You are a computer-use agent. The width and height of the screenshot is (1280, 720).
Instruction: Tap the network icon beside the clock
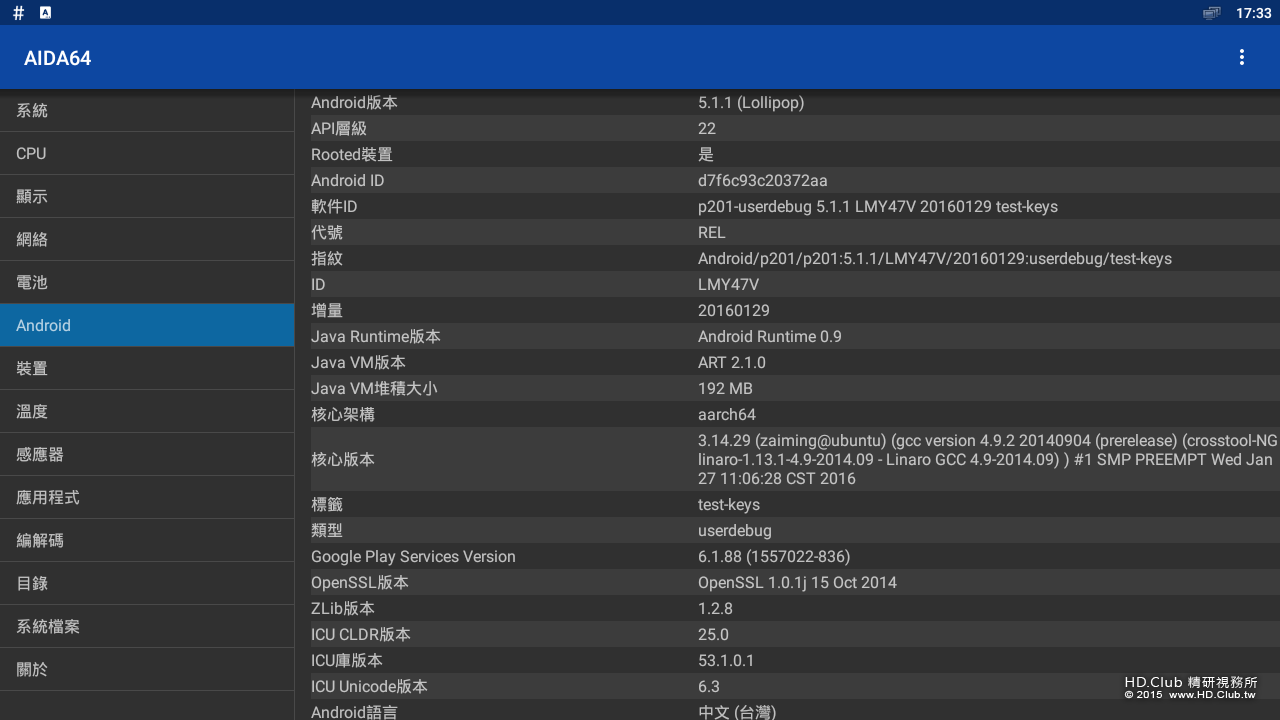pyautogui.click(x=1212, y=13)
